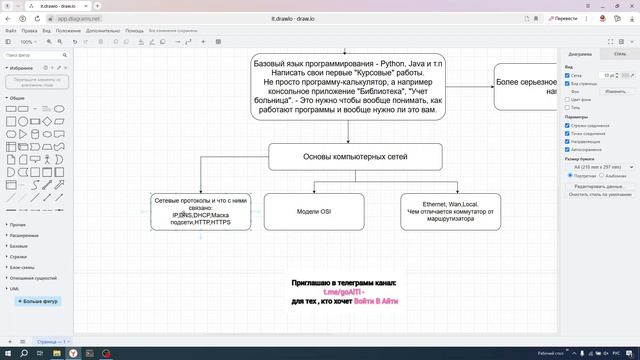Open the insert plus menu in toolbar

click(x=203, y=42)
